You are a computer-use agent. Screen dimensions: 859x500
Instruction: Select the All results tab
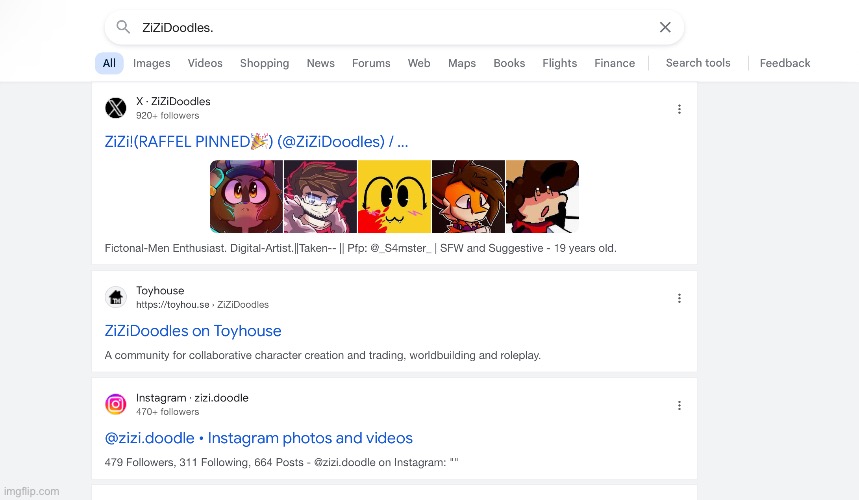109,63
